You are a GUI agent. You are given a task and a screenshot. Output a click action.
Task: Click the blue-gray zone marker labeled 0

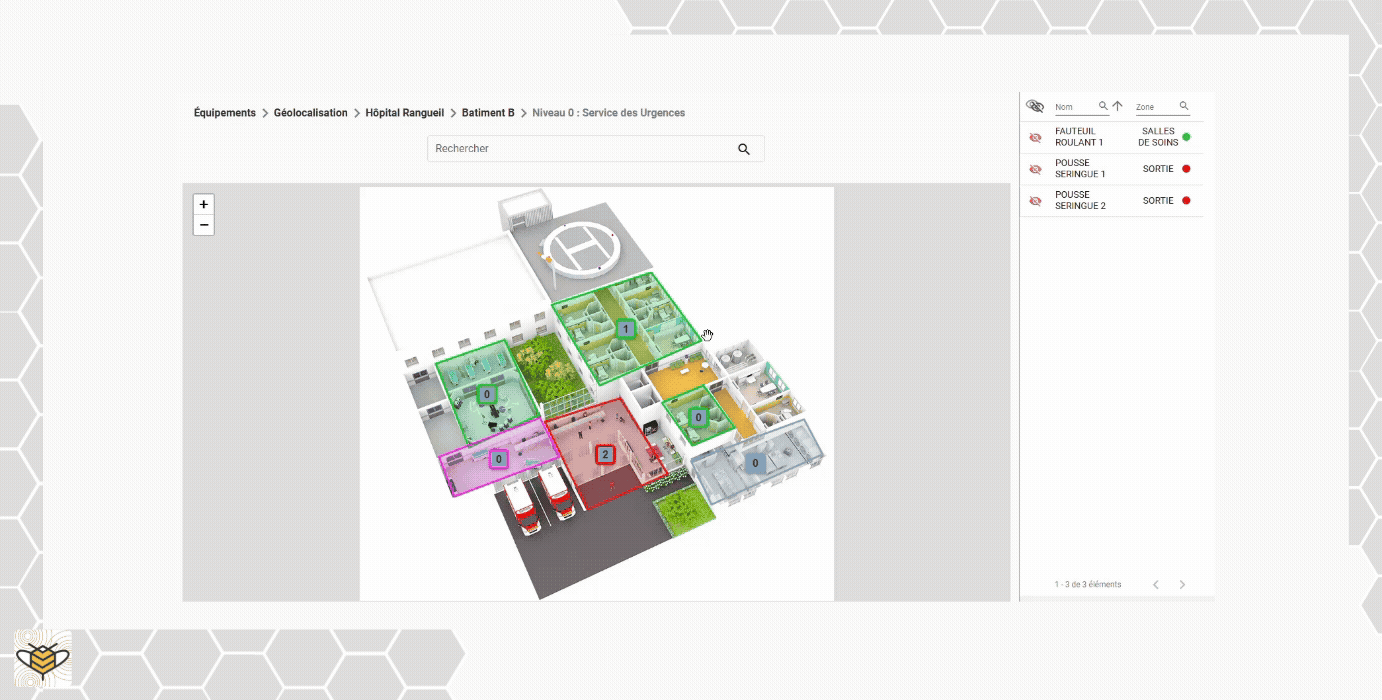tap(757, 463)
